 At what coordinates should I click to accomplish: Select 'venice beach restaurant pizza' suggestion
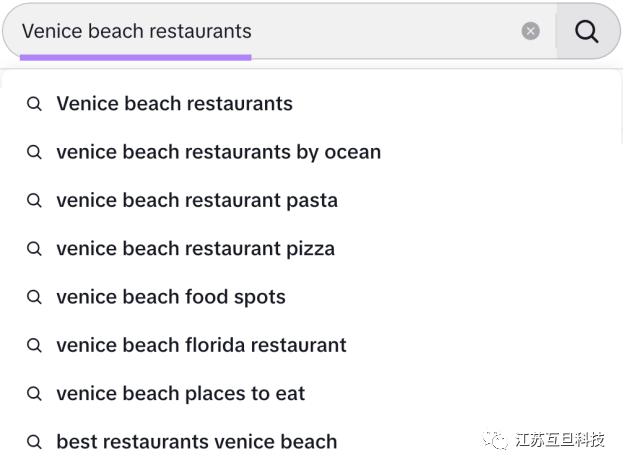tap(195, 248)
